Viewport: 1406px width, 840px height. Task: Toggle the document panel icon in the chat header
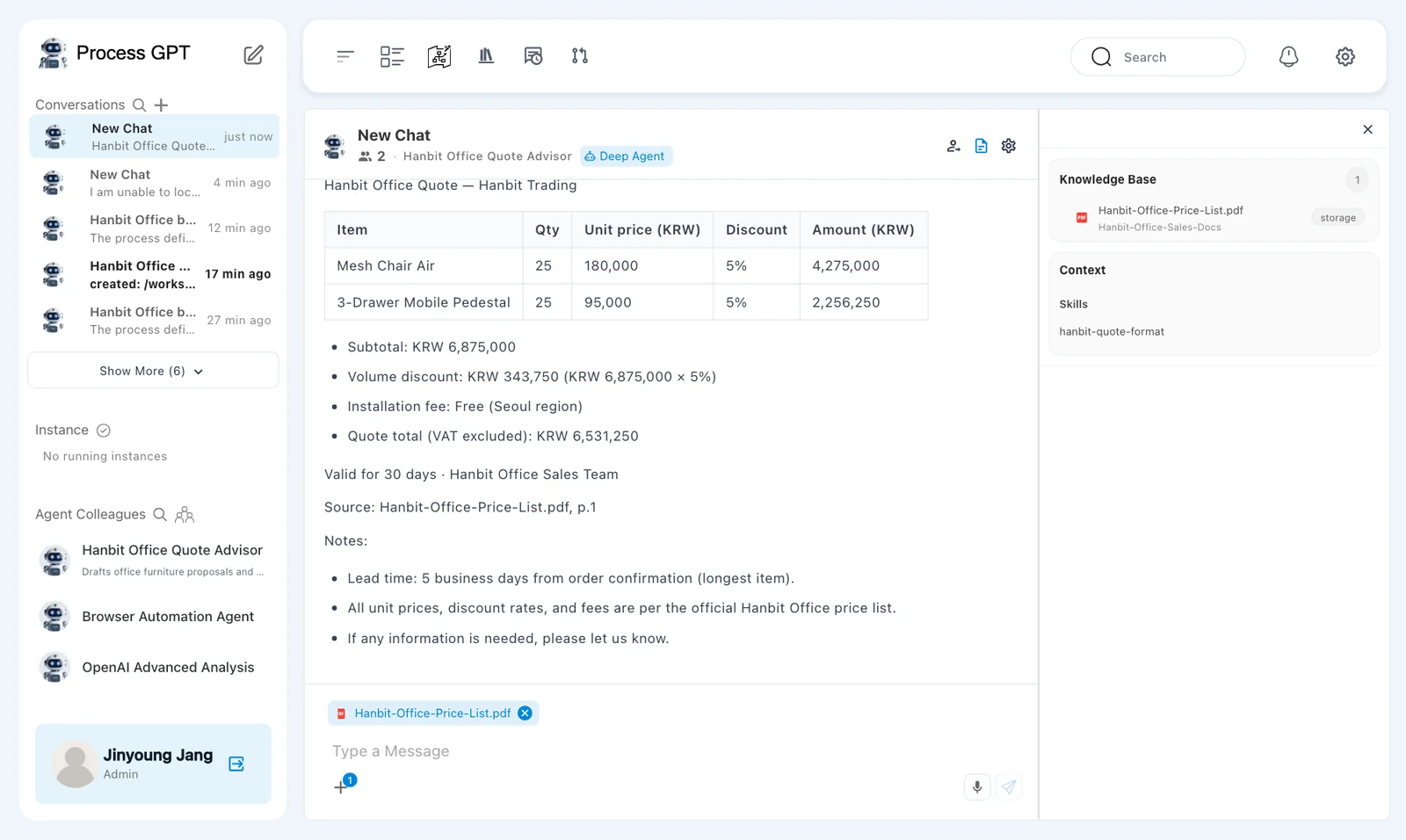982,146
